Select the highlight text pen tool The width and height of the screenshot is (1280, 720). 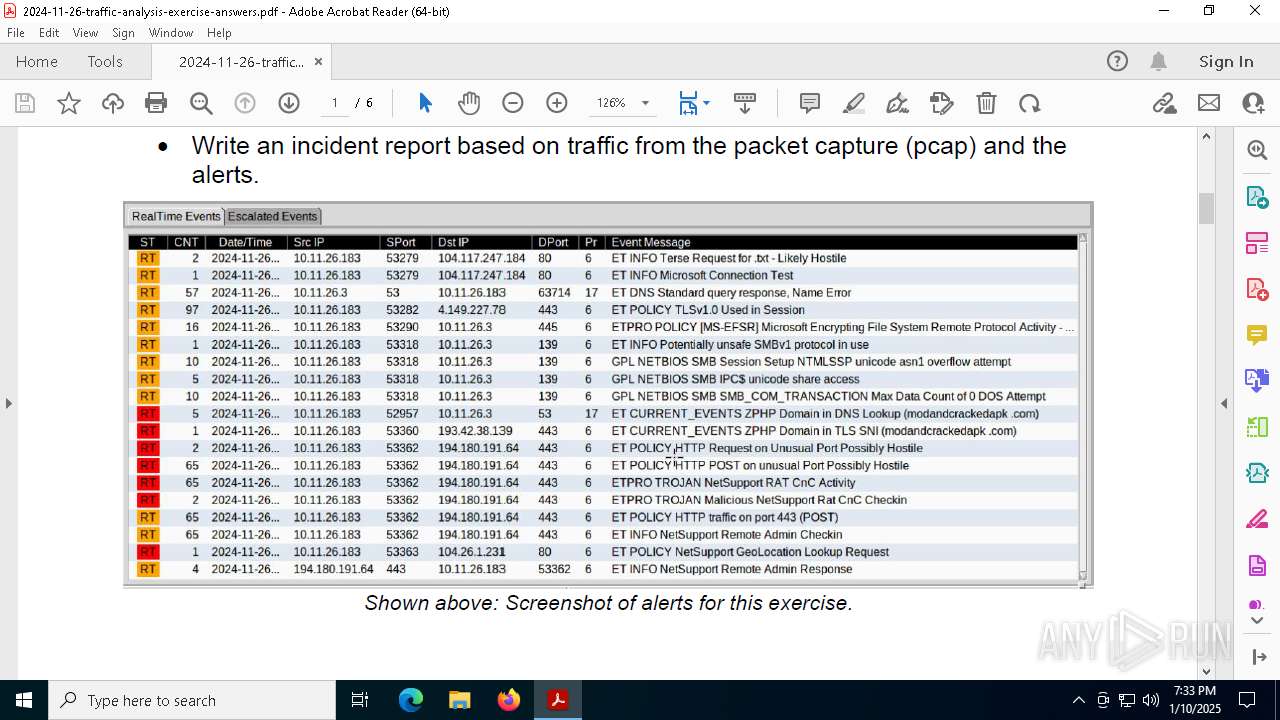(x=854, y=103)
